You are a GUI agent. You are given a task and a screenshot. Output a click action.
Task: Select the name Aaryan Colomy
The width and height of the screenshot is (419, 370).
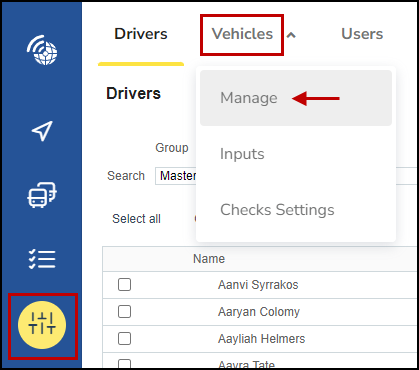[x=259, y=312]
